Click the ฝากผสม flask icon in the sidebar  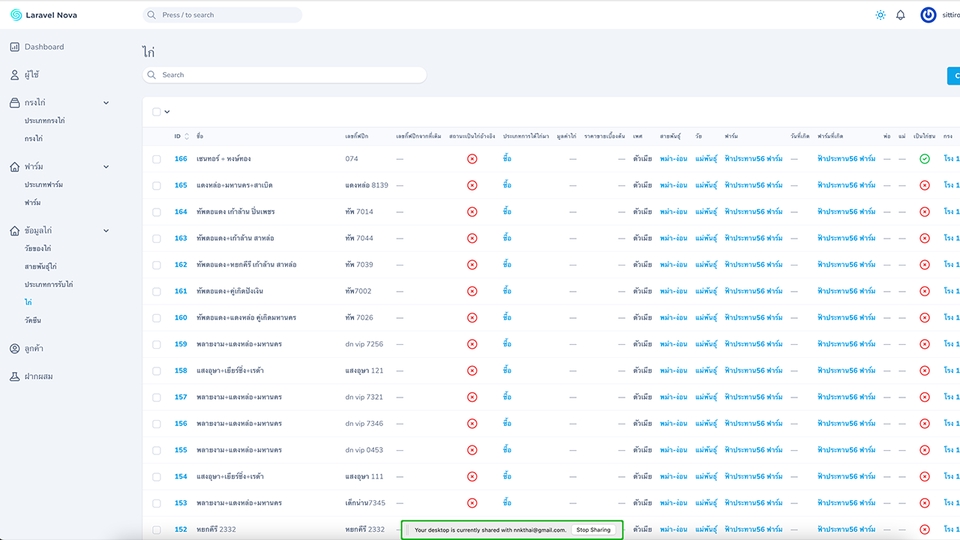(15, 377)
